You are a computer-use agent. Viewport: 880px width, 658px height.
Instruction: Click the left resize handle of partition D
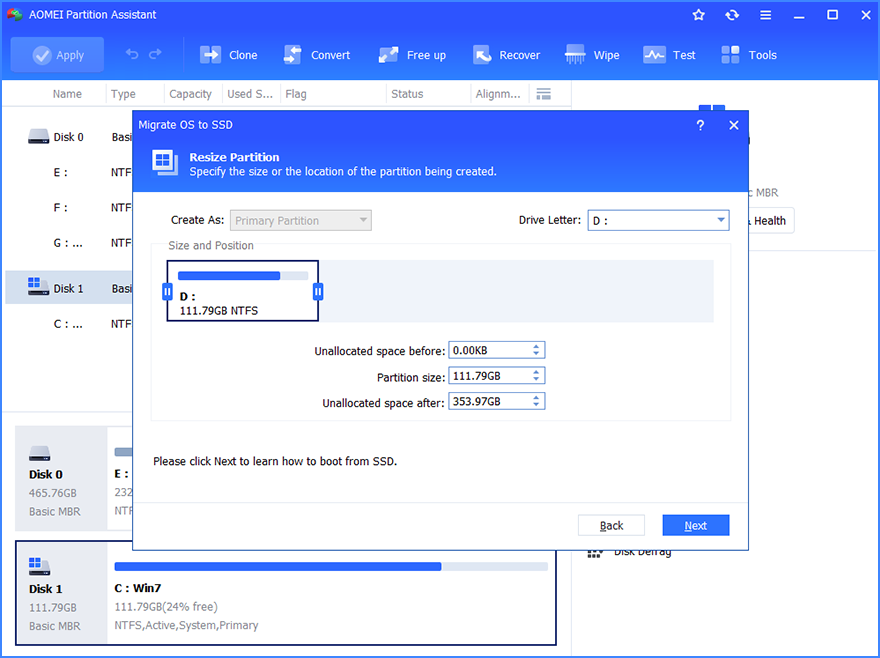167,291
